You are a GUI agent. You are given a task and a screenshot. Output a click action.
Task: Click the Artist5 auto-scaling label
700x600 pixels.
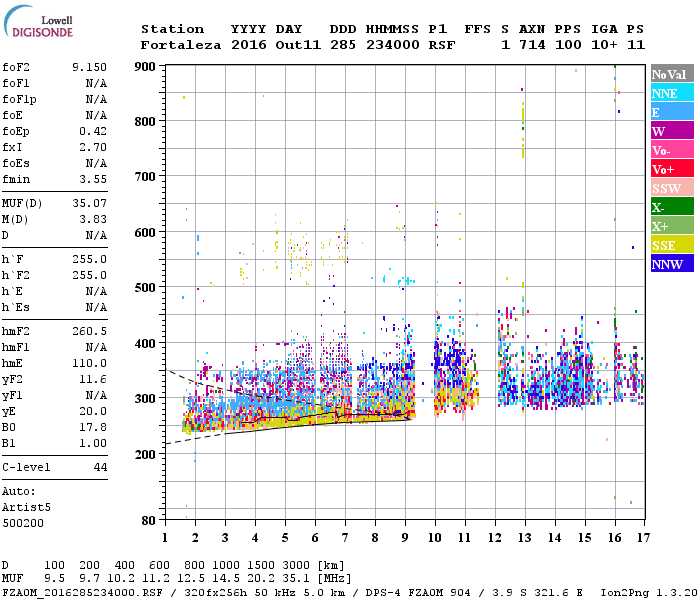click(x=26, y=508)
